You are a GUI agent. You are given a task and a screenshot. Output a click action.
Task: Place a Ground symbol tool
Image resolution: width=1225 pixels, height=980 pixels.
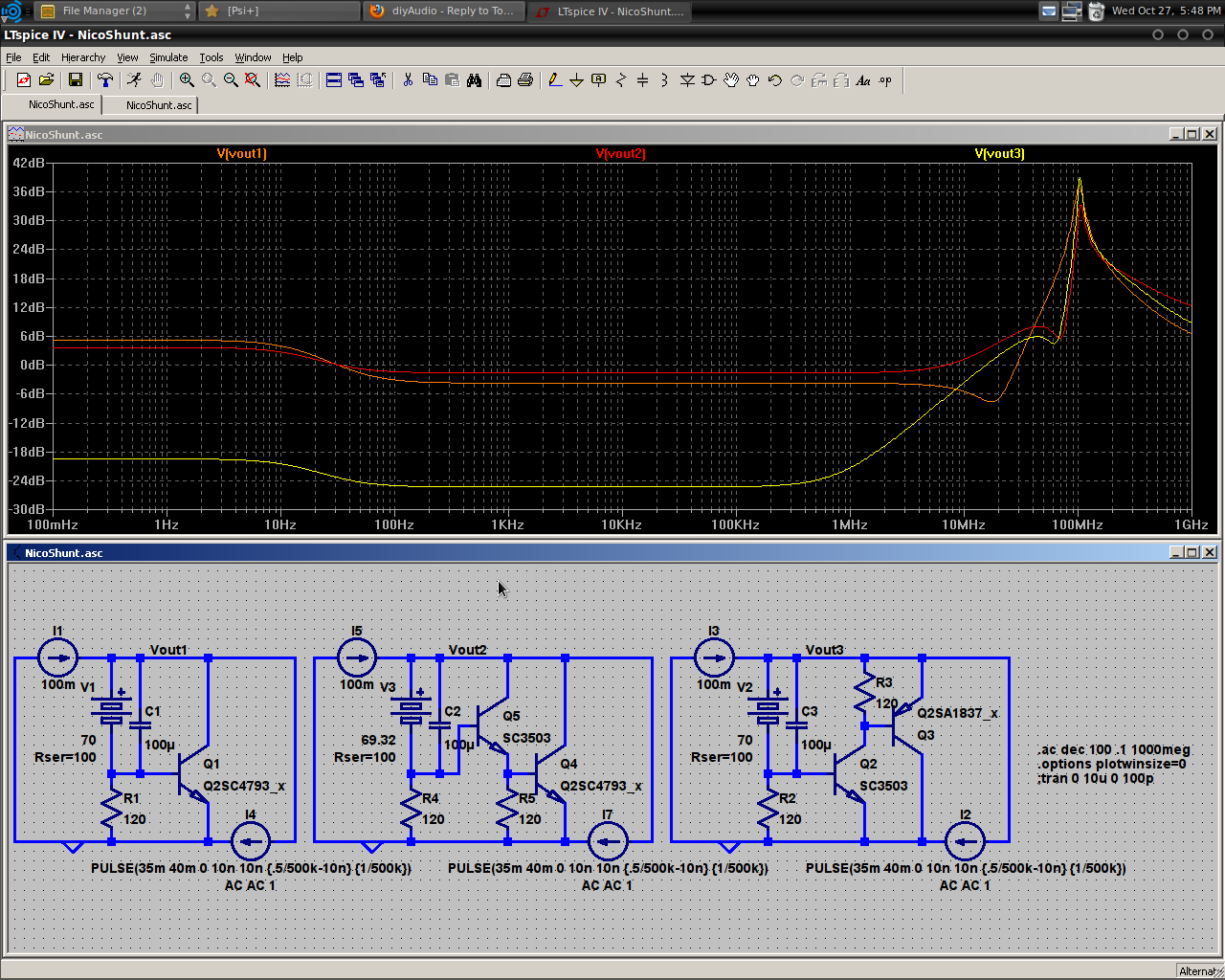[576, 80]
